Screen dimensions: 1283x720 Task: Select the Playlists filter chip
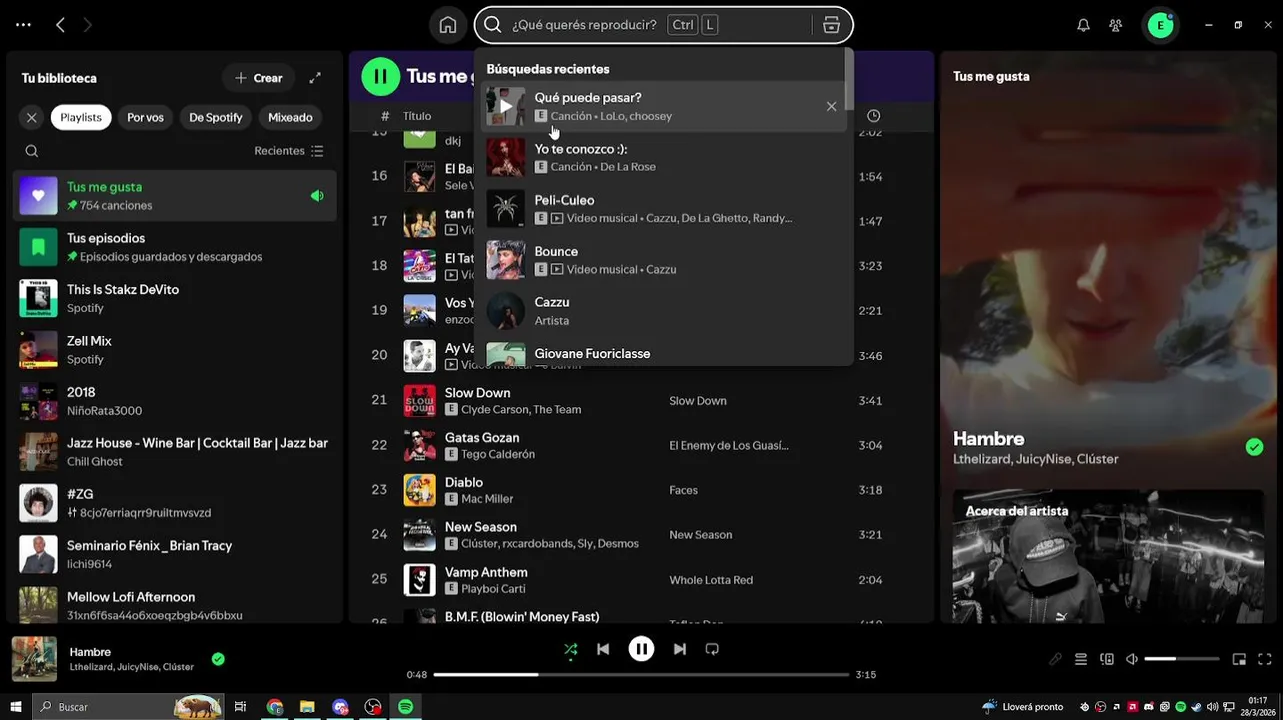click(x=81, y=117)
